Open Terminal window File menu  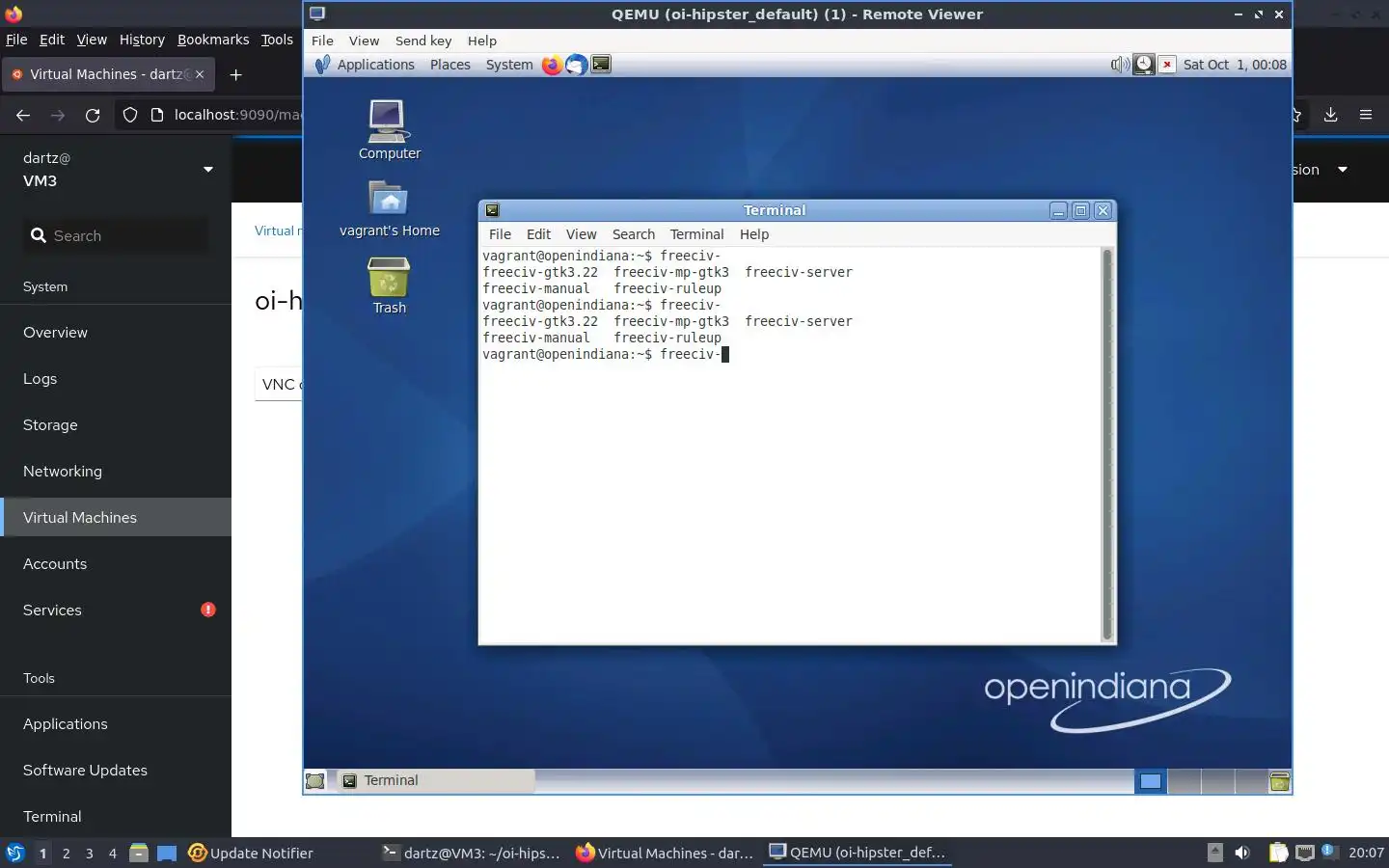[x=500, y=234]
